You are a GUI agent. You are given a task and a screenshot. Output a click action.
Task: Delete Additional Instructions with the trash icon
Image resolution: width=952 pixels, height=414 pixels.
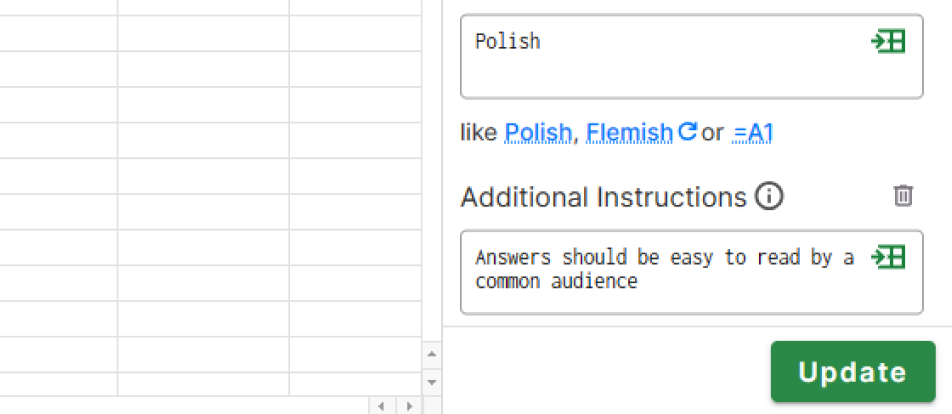903,195
